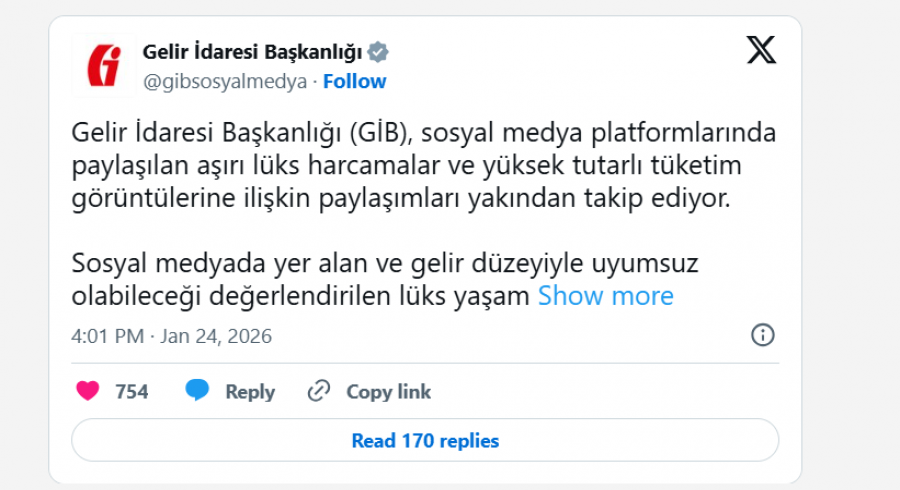Click the blue verified badge
The width and height of the screenshot is (900, 490).
point(379,51)
